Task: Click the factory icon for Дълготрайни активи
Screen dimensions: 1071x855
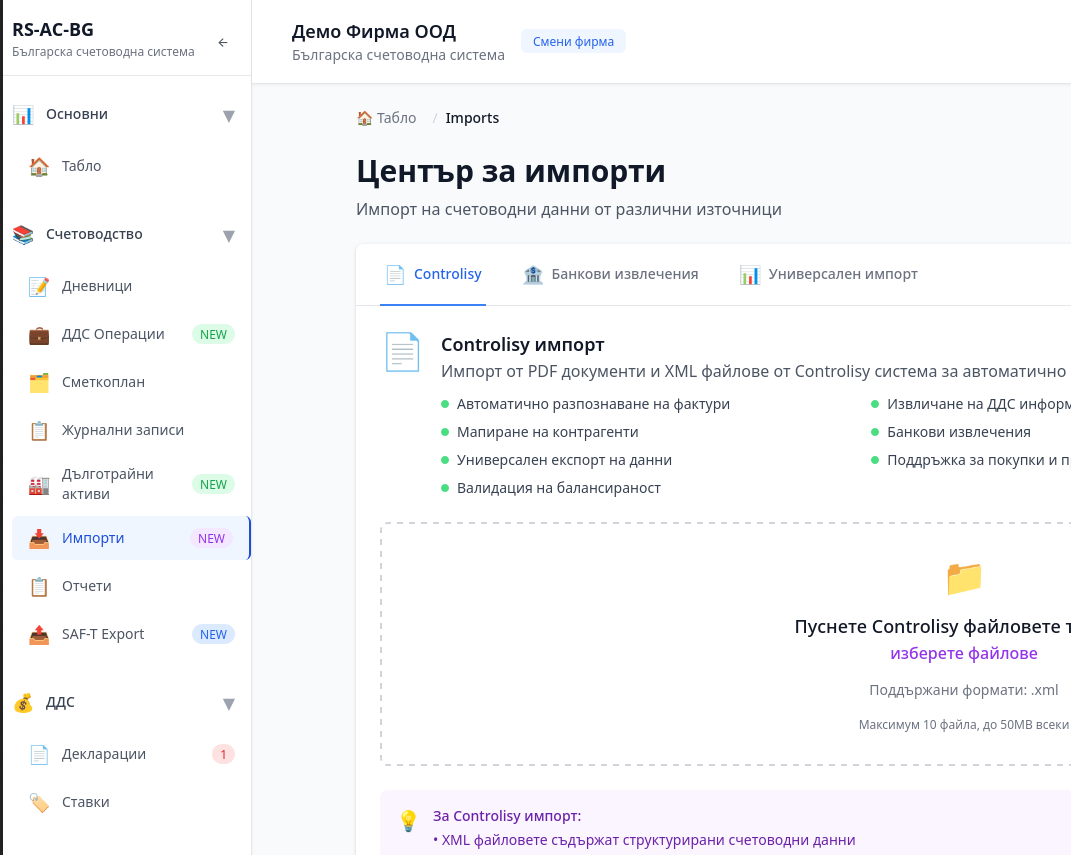Action: click(39, 485)
